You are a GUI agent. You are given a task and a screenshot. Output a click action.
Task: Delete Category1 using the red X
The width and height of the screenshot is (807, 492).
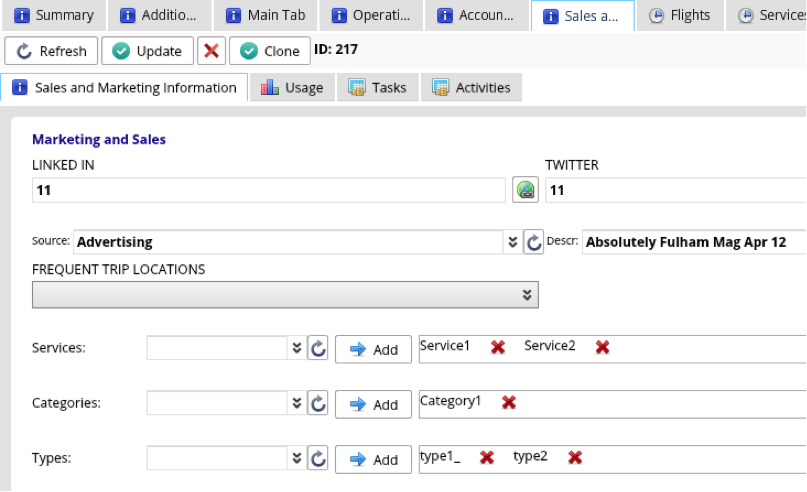(508, 402)
